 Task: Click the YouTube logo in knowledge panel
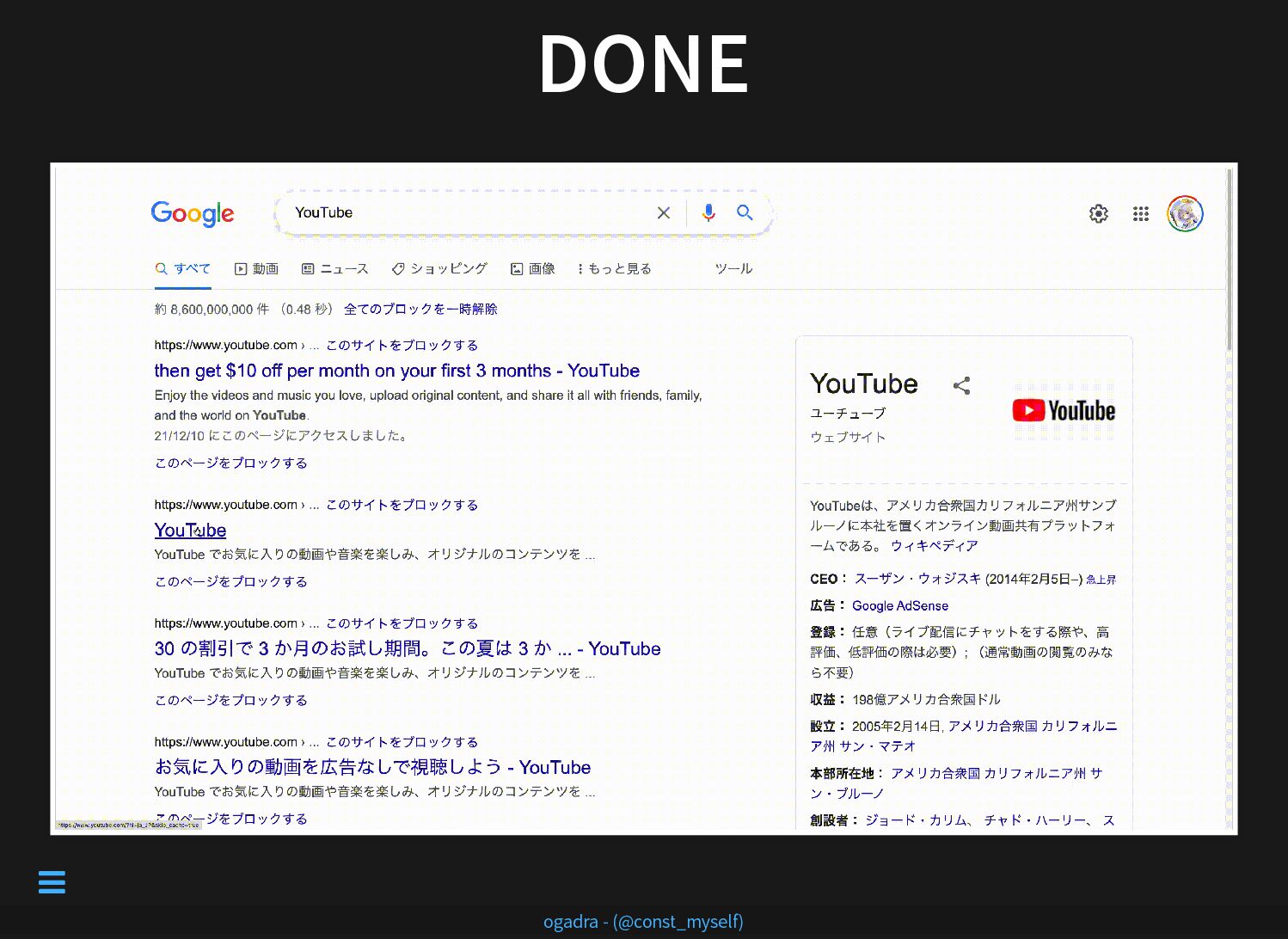coord(1064,410)
